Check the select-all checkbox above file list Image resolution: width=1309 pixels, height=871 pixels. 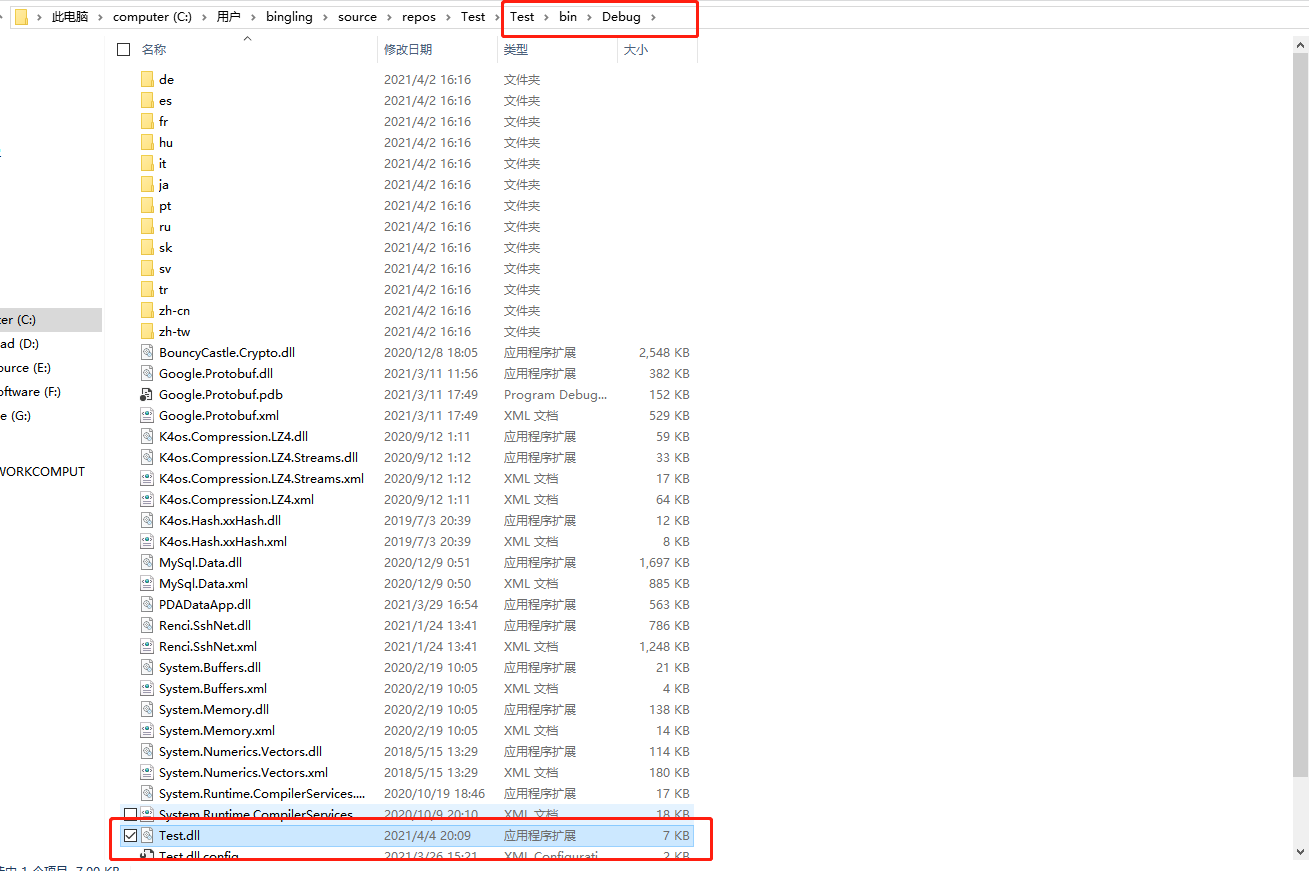[124, 48]
